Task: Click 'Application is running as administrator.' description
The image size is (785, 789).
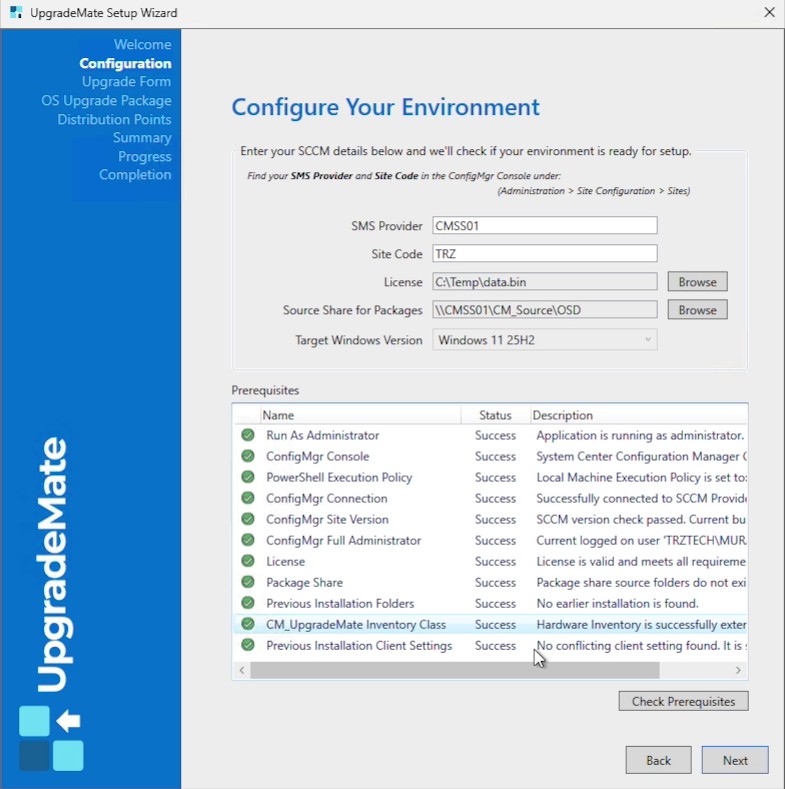Action: pos(640,435)
